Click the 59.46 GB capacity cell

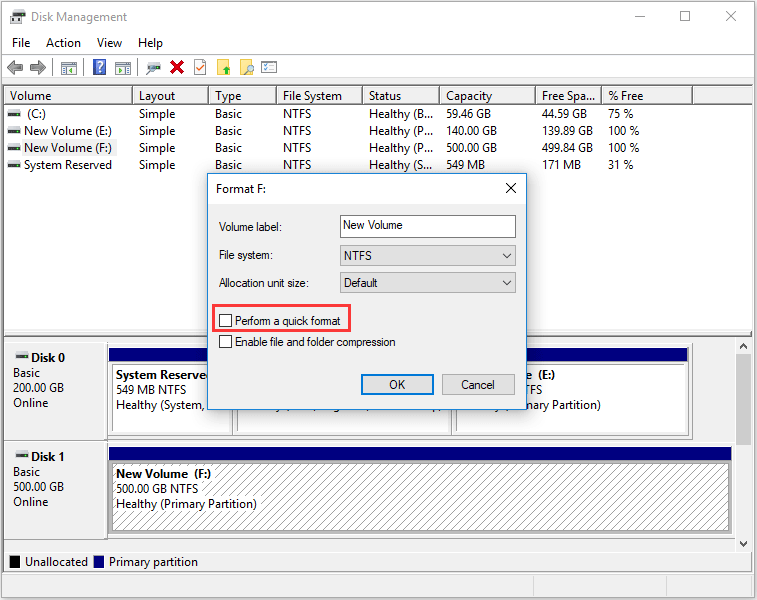468,114
